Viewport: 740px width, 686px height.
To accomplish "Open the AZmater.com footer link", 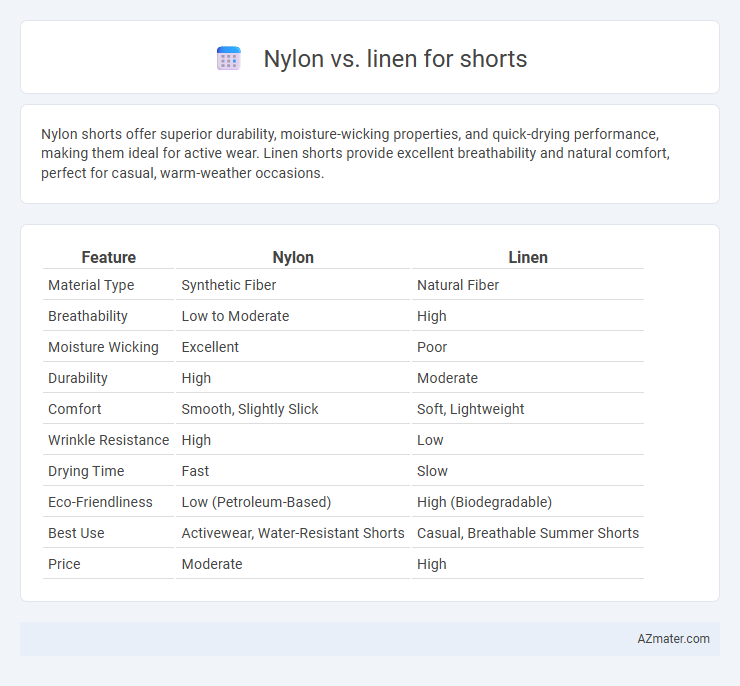I will click(x=673, y=638).
